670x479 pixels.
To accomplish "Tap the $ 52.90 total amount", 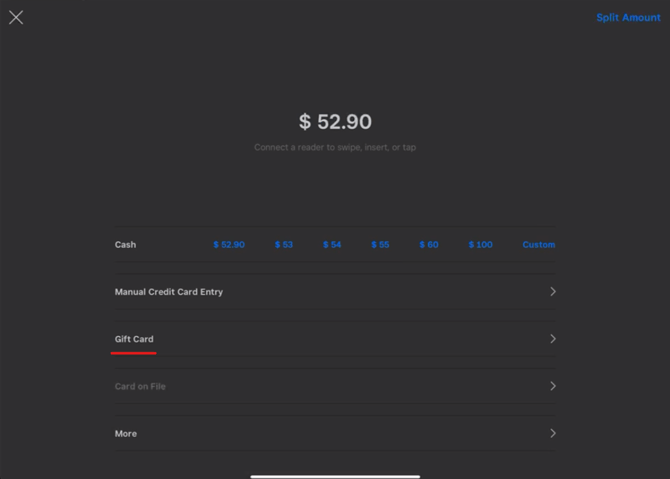I will click(335, 122).
